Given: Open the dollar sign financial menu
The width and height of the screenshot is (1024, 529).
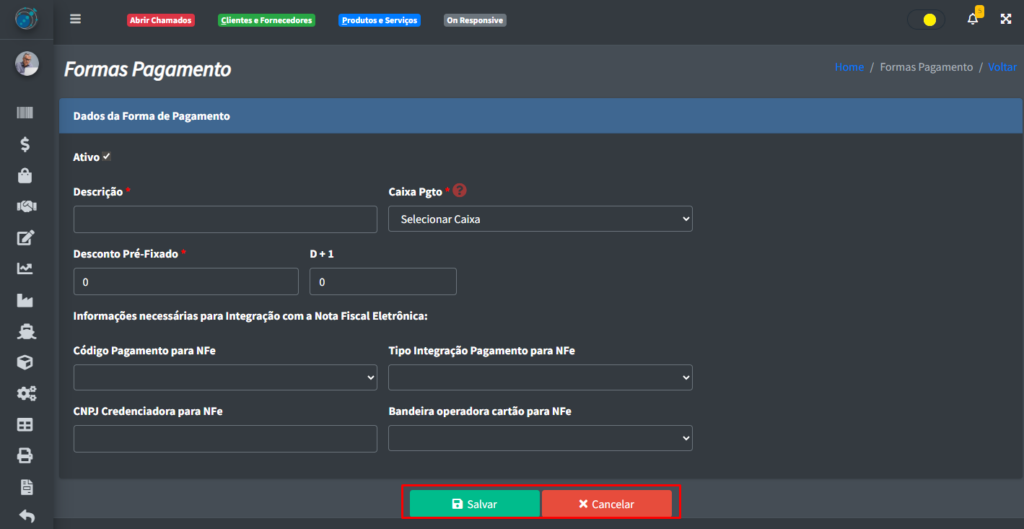Looking at the screenshot, I should [26, 145].
